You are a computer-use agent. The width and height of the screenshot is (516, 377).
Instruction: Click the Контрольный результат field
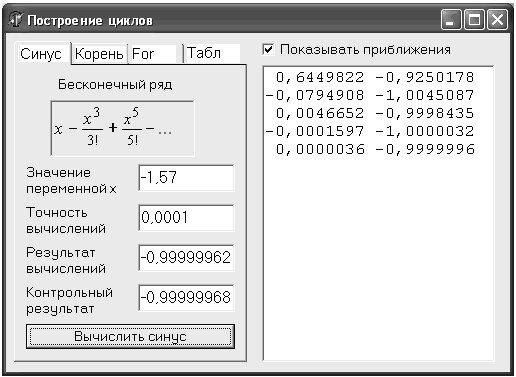click(186, 298)
